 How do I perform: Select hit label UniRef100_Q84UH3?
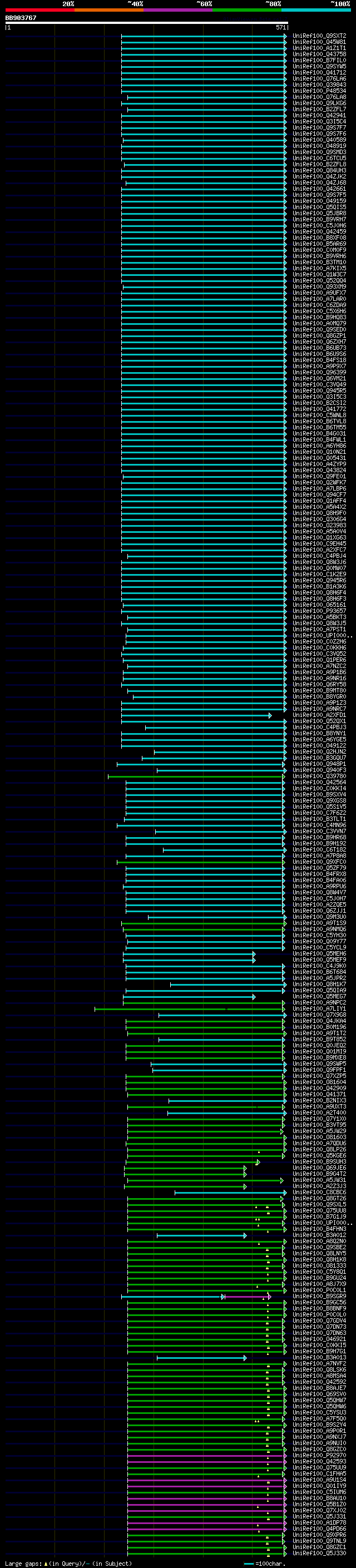[x=319, y=170]
